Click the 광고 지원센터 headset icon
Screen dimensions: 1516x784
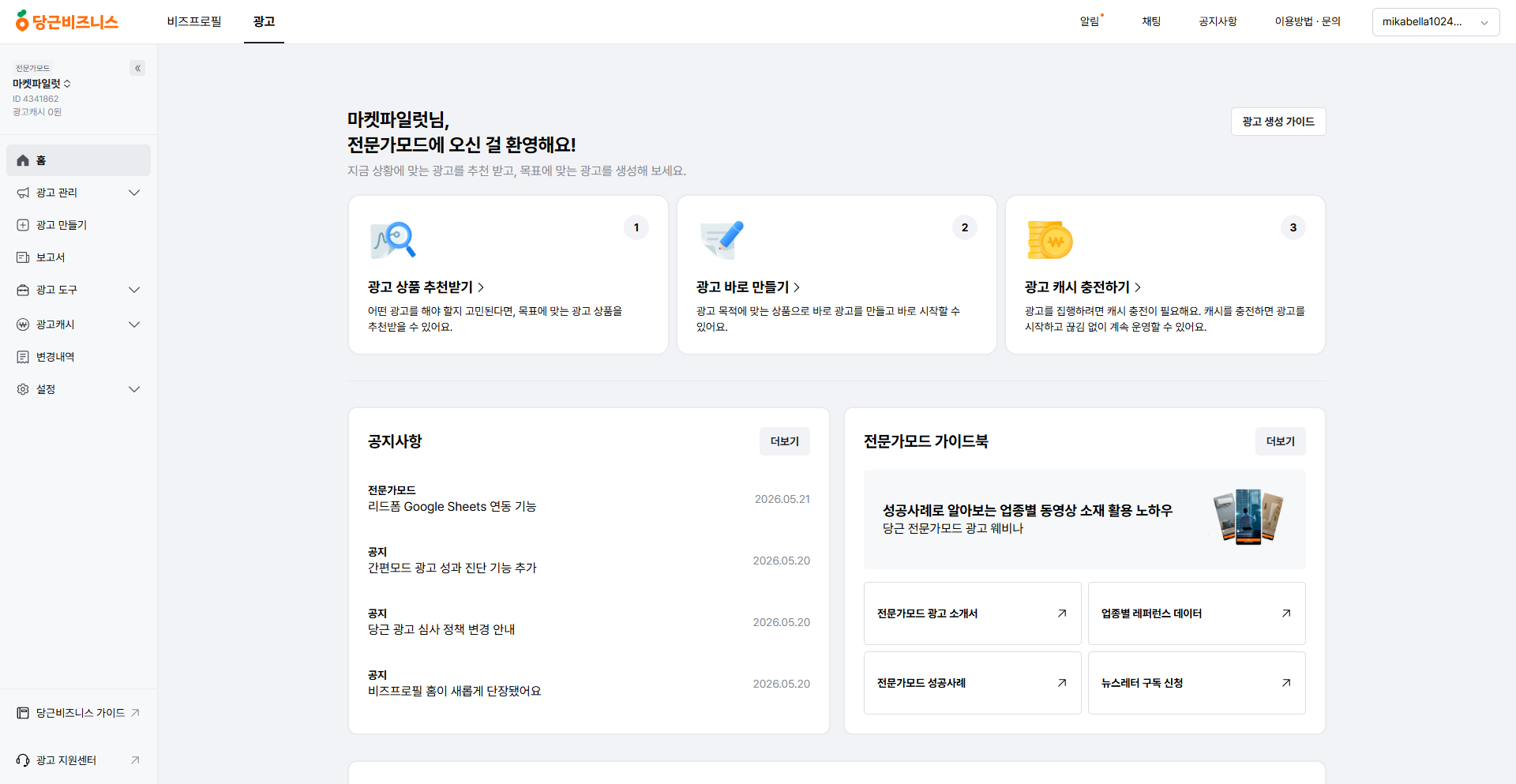click(23, 760)
